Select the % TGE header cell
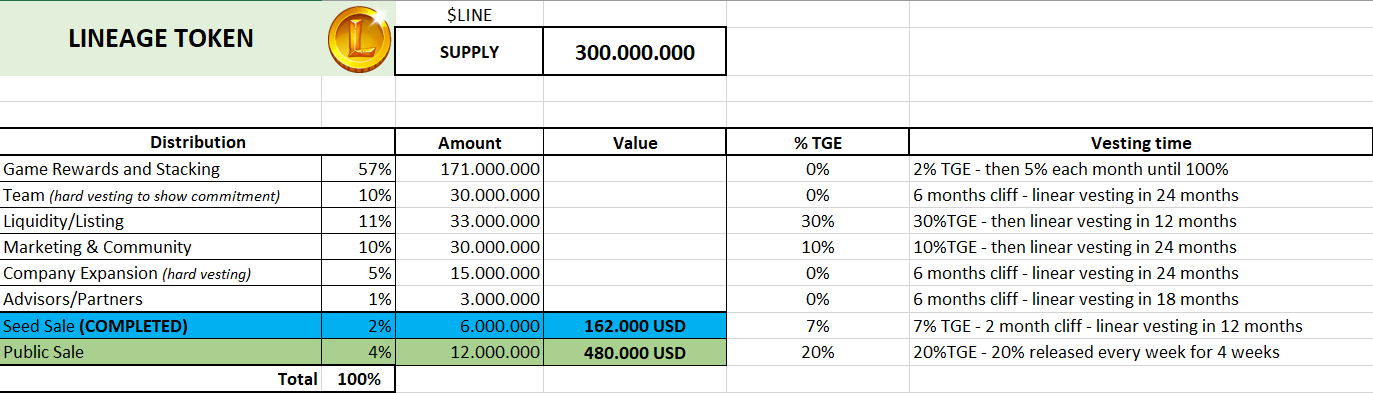Screen dimensions: 1373x393 (x=818, y=143)
